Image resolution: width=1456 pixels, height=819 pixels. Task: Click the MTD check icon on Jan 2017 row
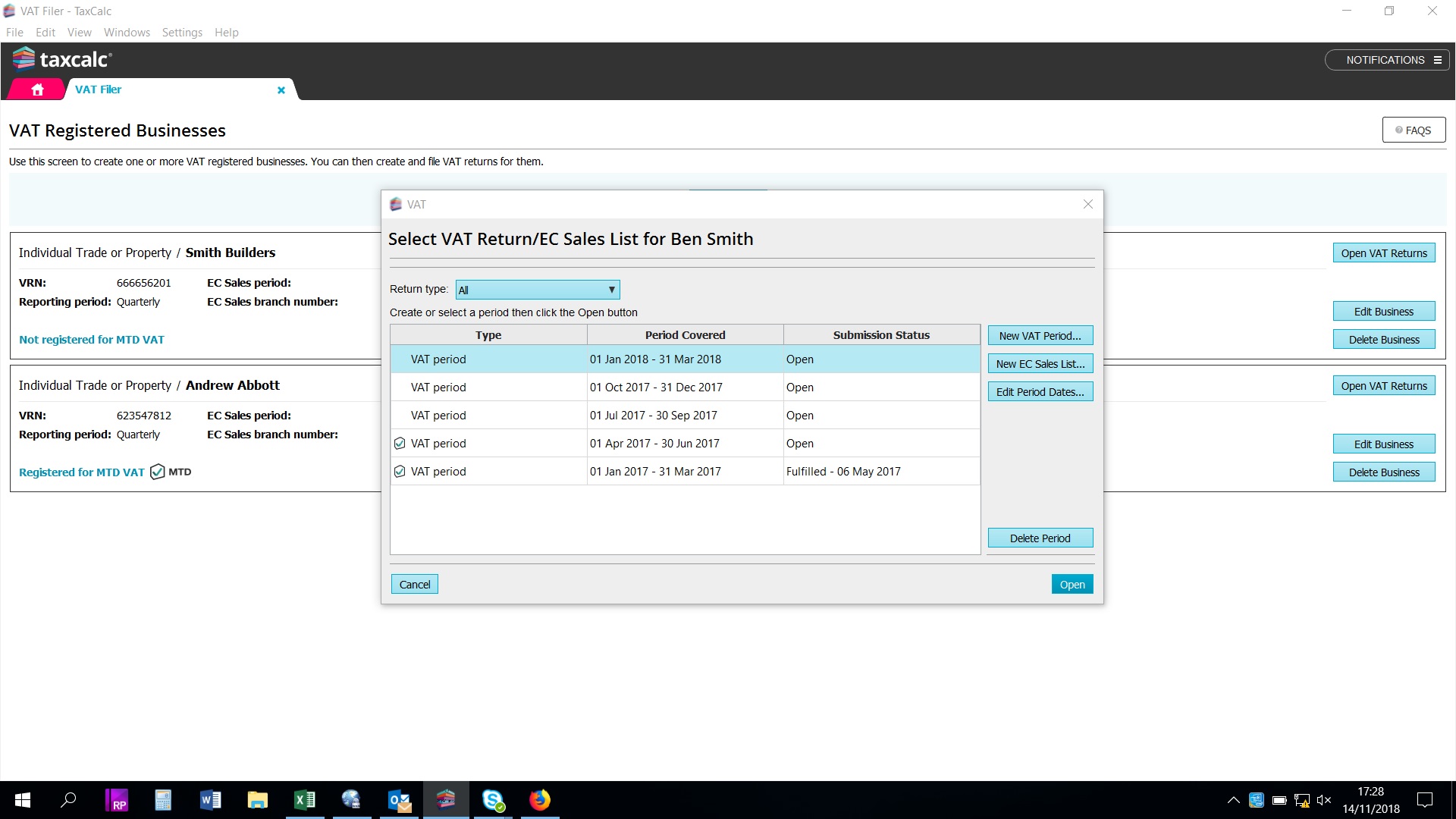coord(400,472)
